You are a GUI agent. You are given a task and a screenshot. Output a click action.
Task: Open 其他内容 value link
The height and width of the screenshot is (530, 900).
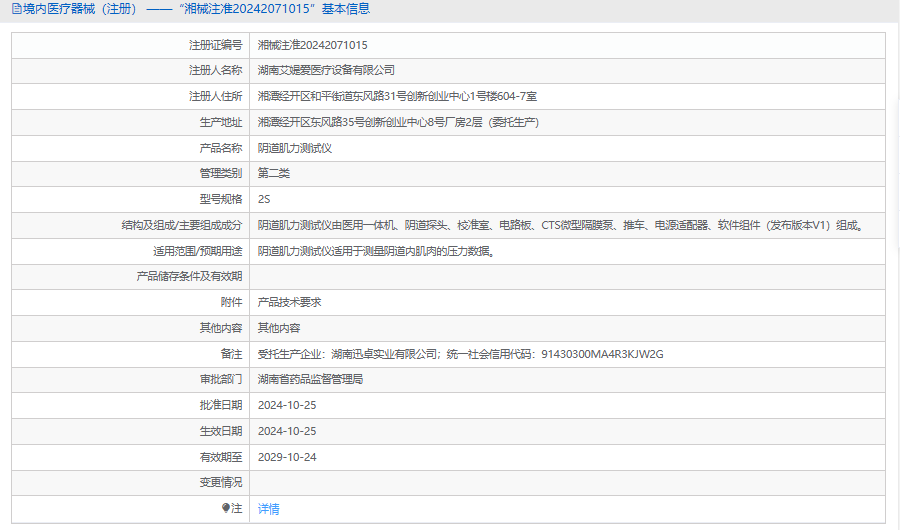(x=279, y=328)
